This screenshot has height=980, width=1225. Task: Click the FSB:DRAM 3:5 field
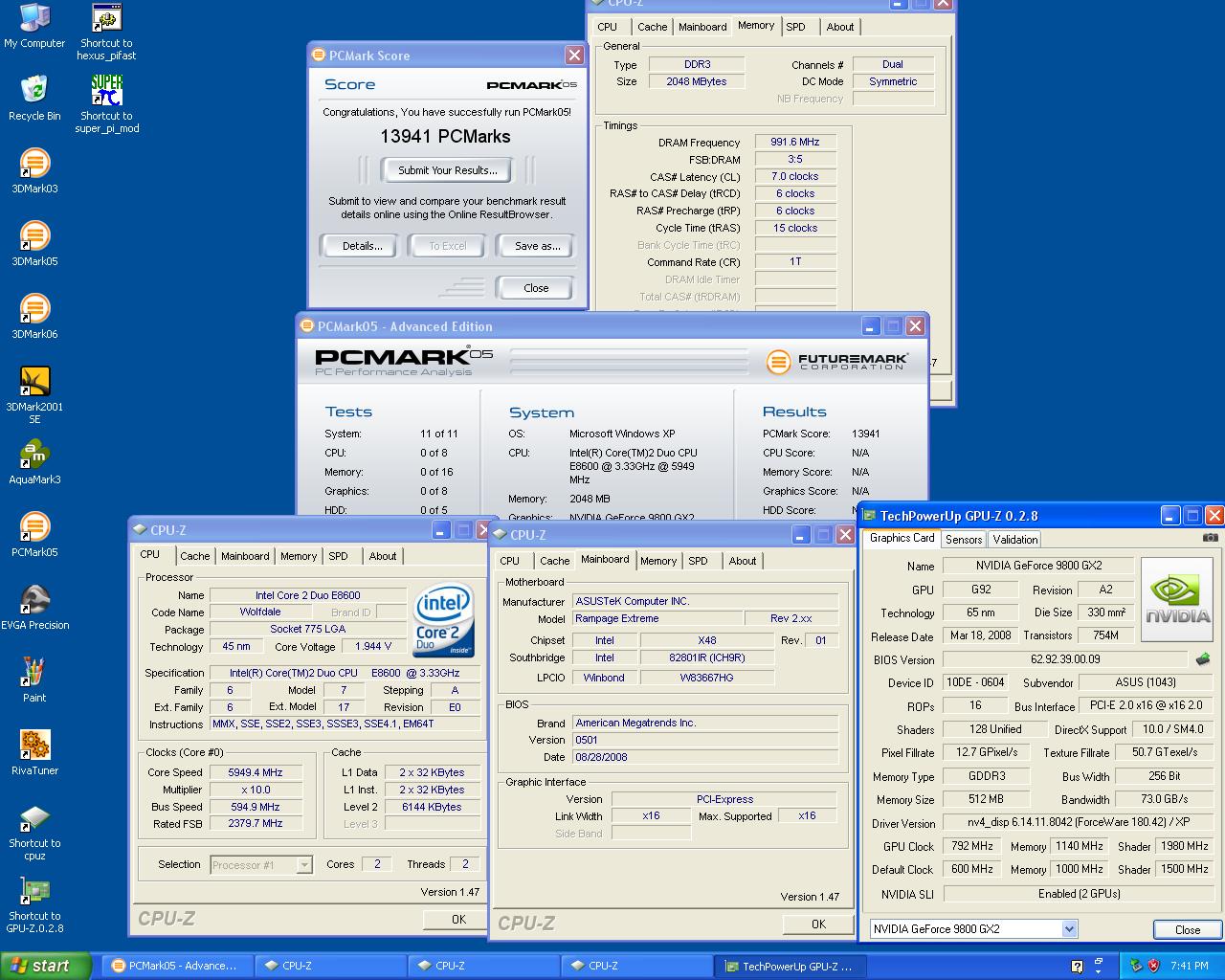pyautogui.click(x=795, y=159)
